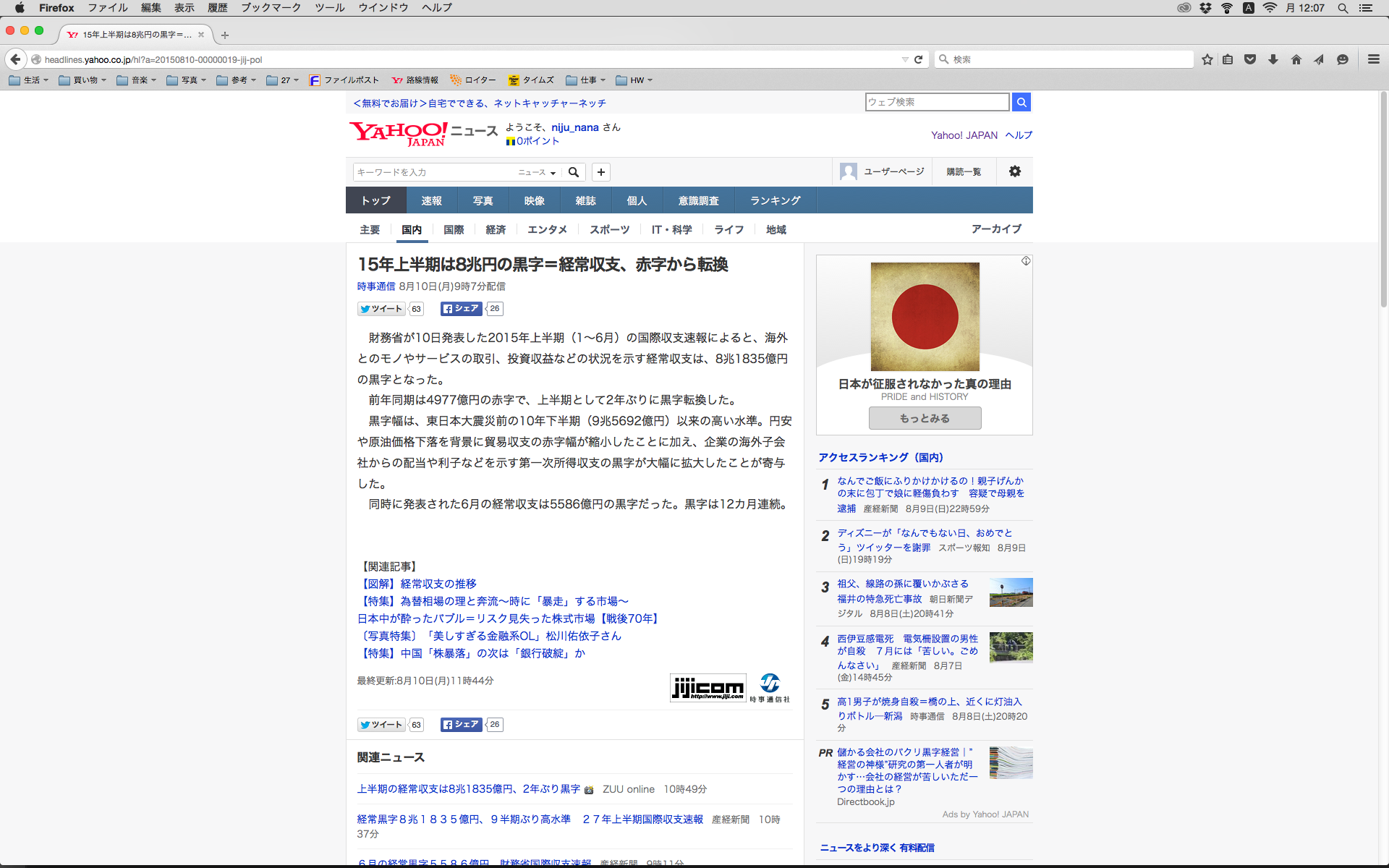The height and width of the screenshot is (868, 1389).
Task: Select the 経済 category tab
Action: [x=496, y=229]
